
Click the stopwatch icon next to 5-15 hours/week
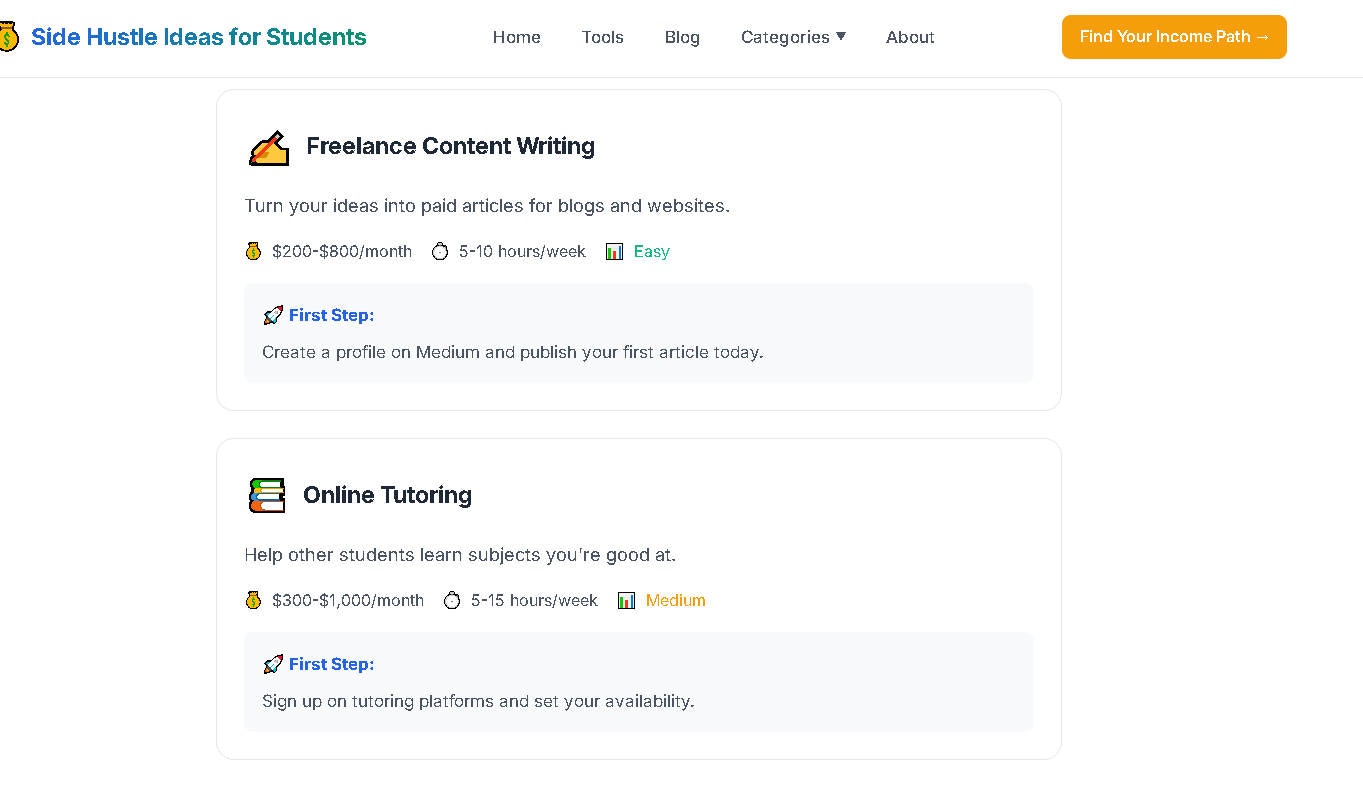click(x=452, y=600)
